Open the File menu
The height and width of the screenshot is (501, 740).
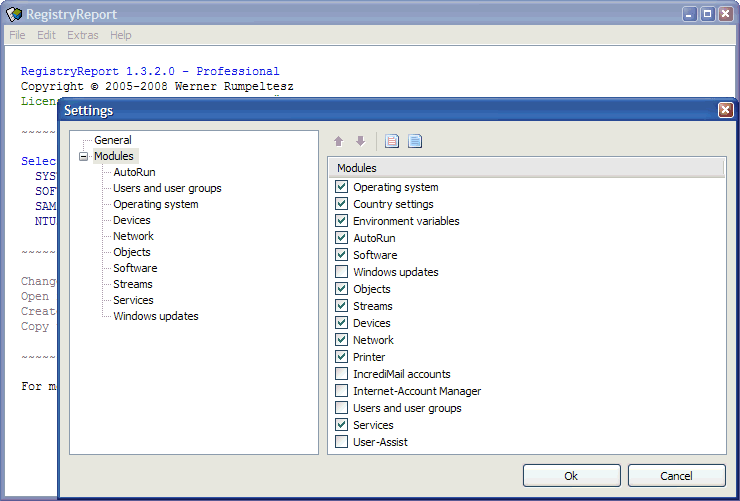point(17,35)
